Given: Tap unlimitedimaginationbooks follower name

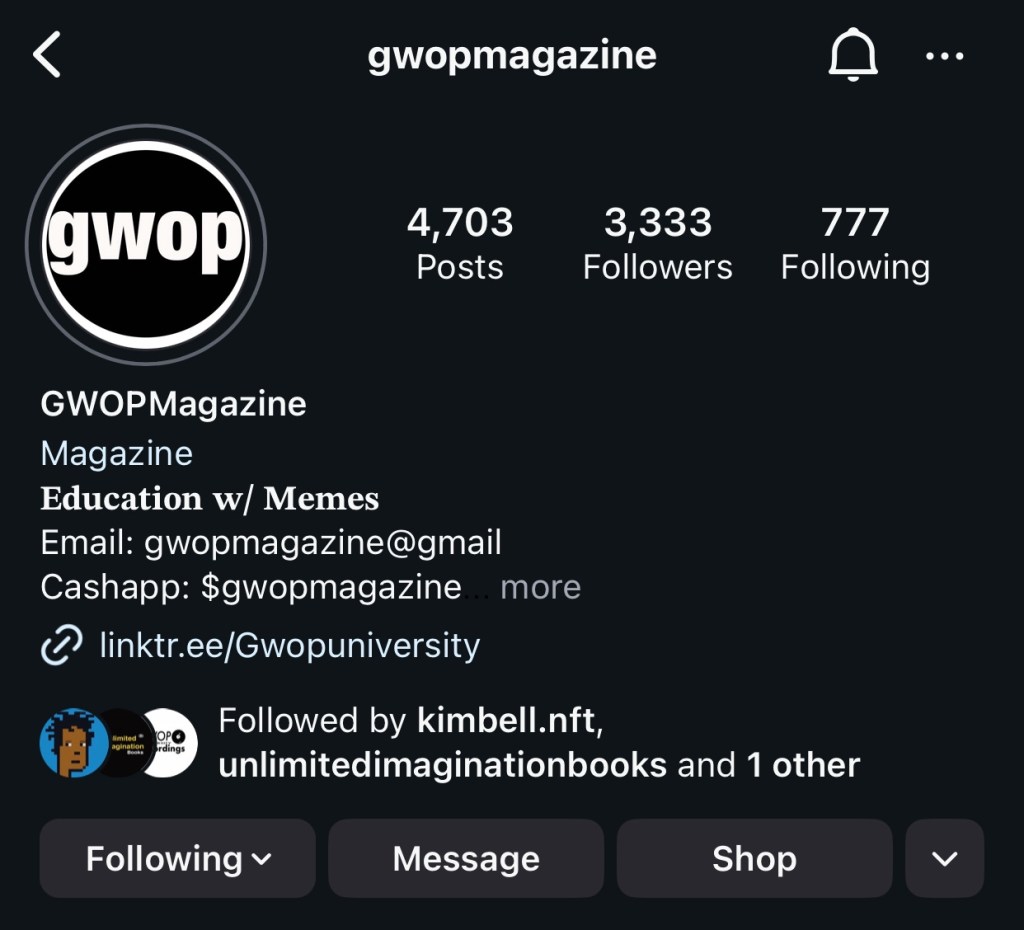Looking at the screenshot, I should point(442,765).
